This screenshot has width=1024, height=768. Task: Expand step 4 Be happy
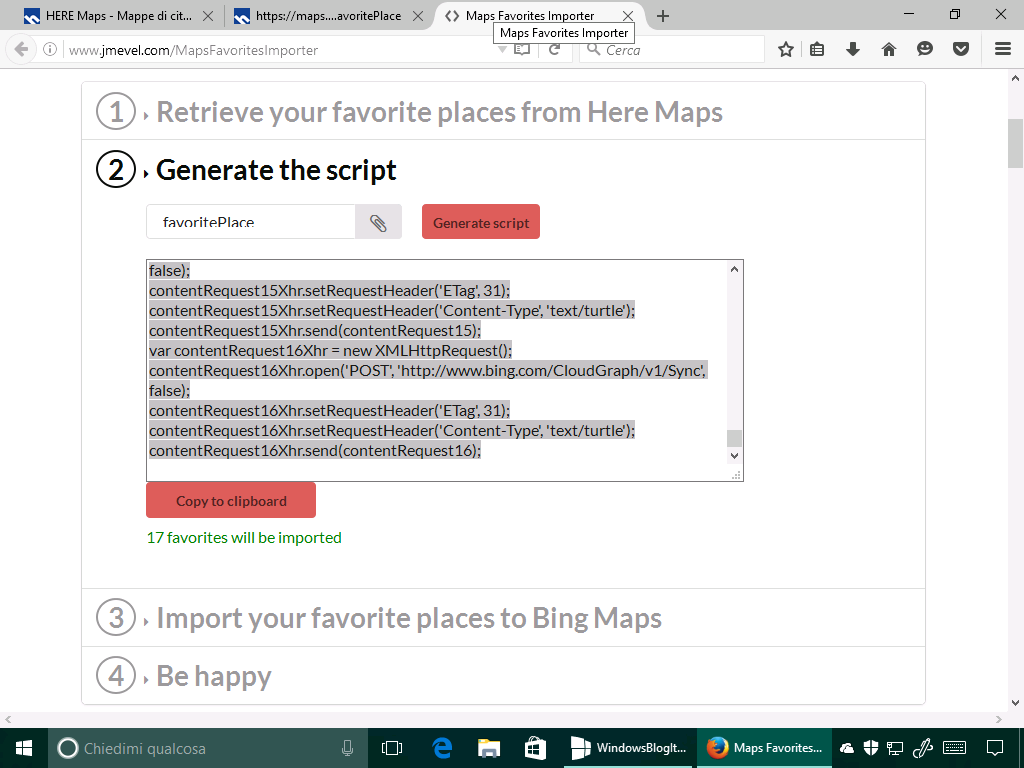tap(214, 676)
